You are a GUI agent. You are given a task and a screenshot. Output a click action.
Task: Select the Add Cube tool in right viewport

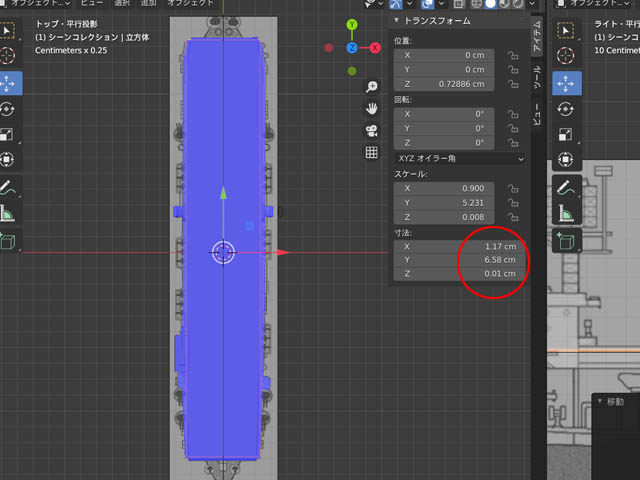coord(566,241)
